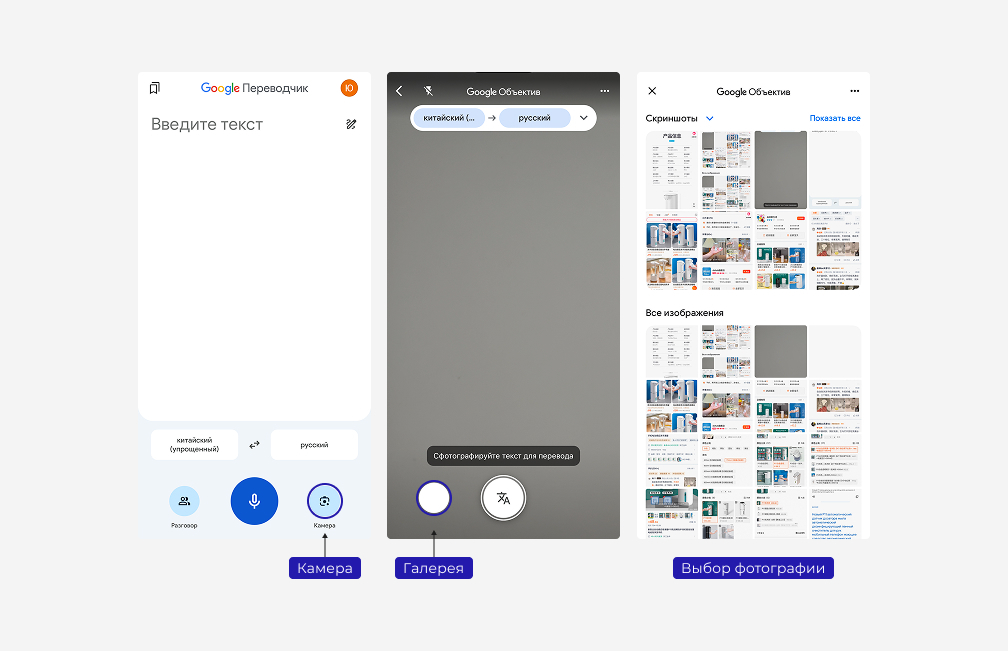Open three-dot menu on gallery screen
Viewport: 1008px width, 651px height.
[854, 91]
